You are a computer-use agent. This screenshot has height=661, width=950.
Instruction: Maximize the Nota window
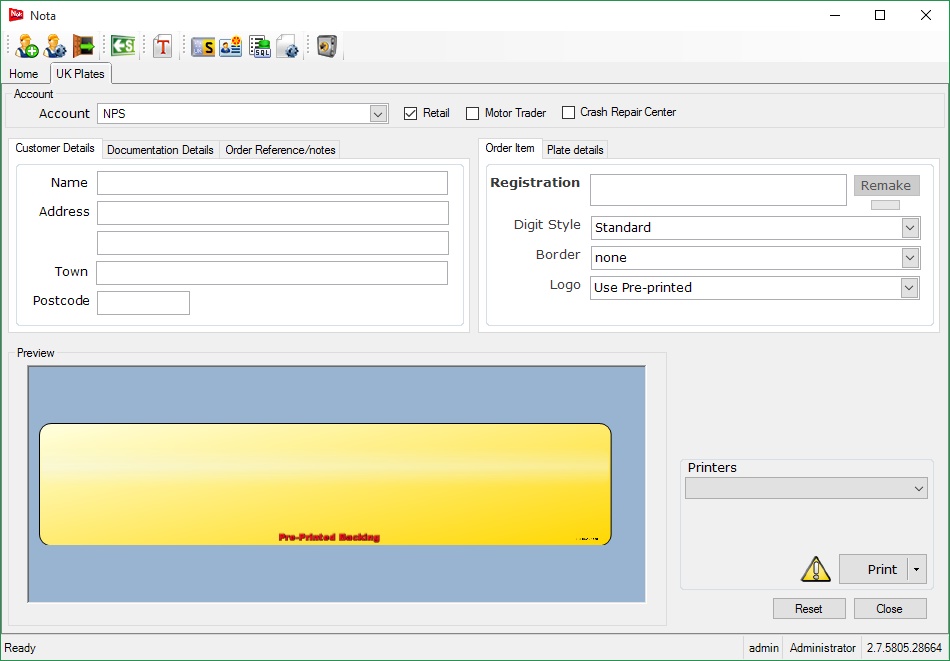pyautogui.click(x=880, y=15)
